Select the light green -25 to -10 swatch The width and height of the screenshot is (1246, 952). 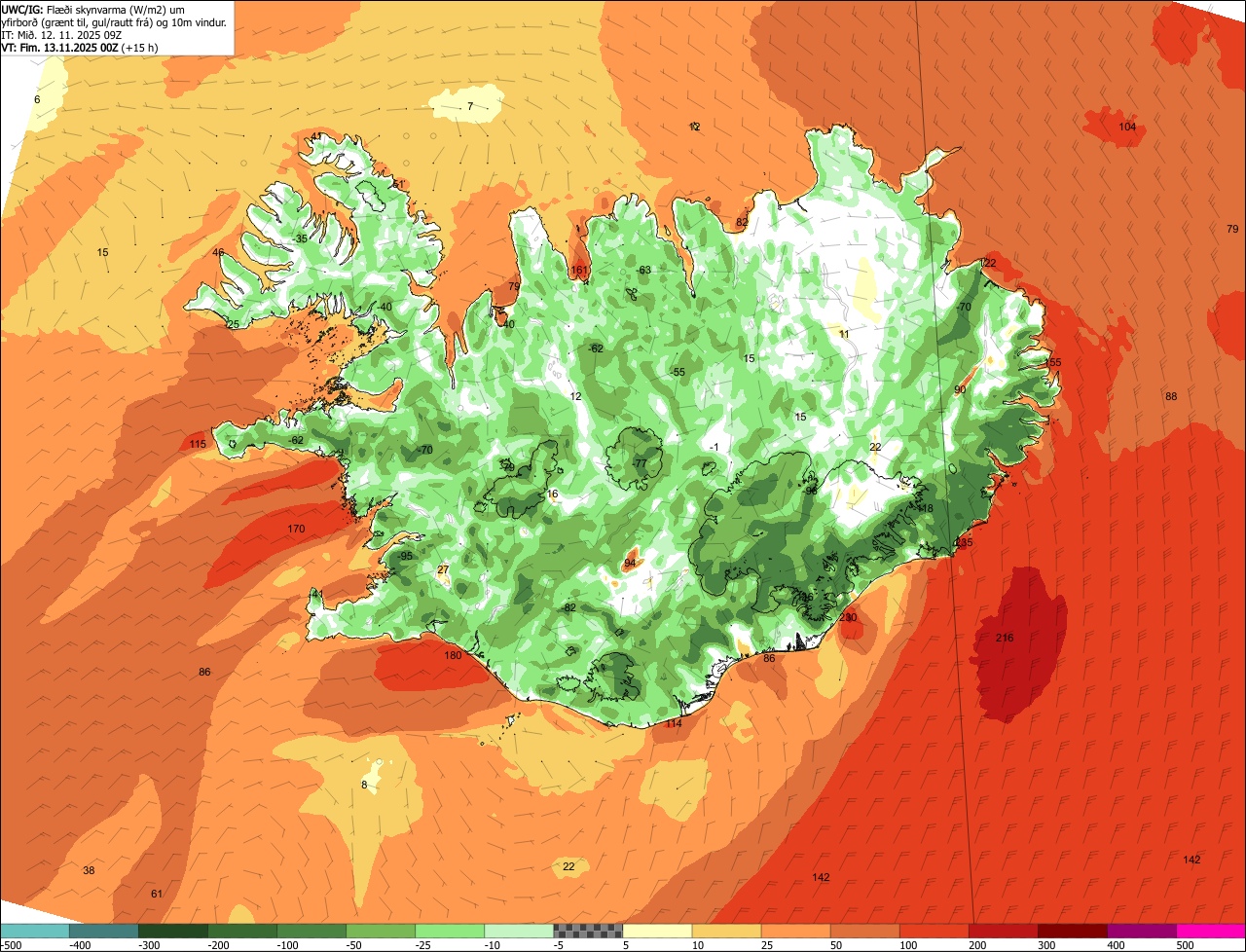pyautogui.click(x=449, y=931)
